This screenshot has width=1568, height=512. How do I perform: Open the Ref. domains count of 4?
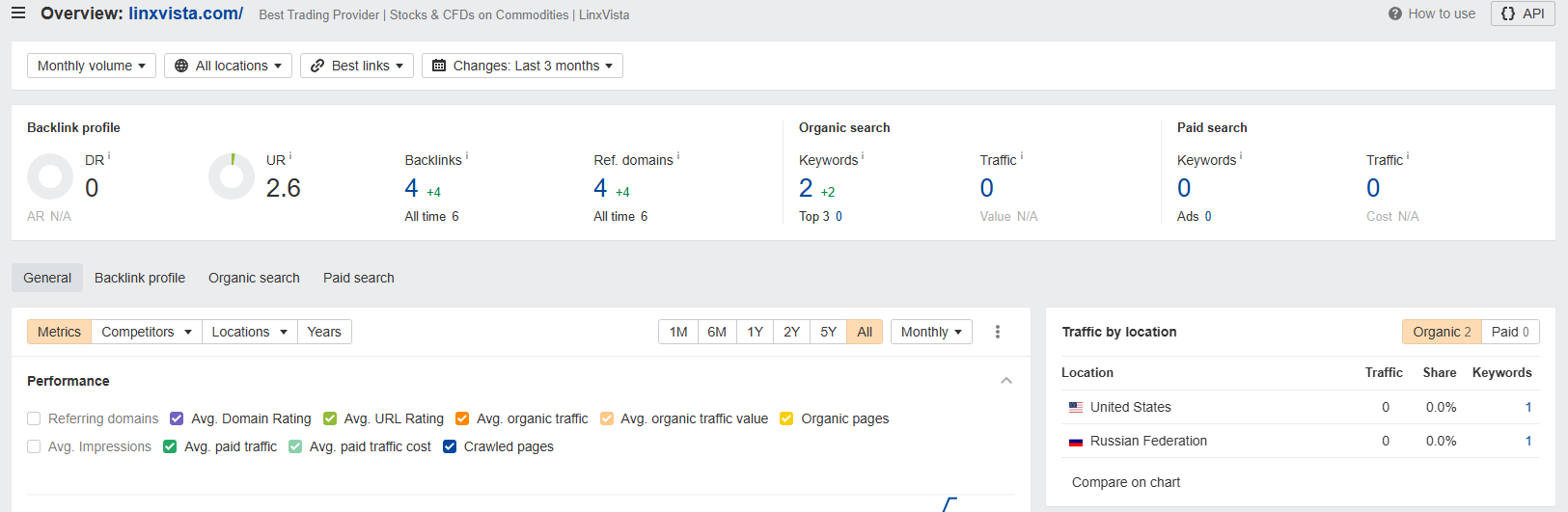click(600, 188)
